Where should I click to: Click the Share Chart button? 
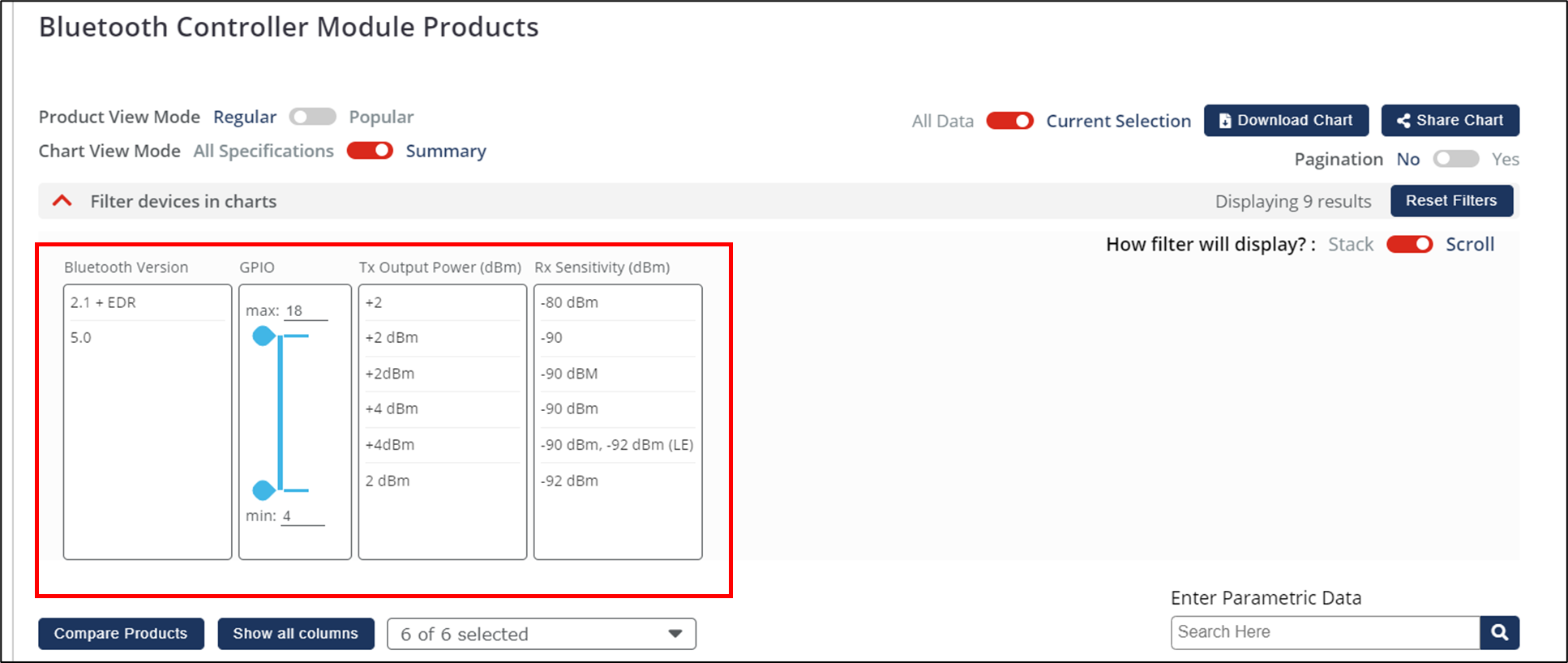1450,120
